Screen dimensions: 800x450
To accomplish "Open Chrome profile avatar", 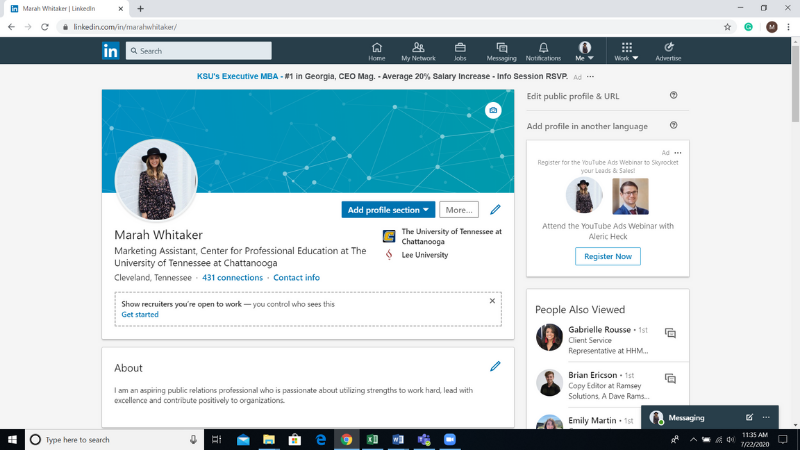I will click(x=771, y=27).
